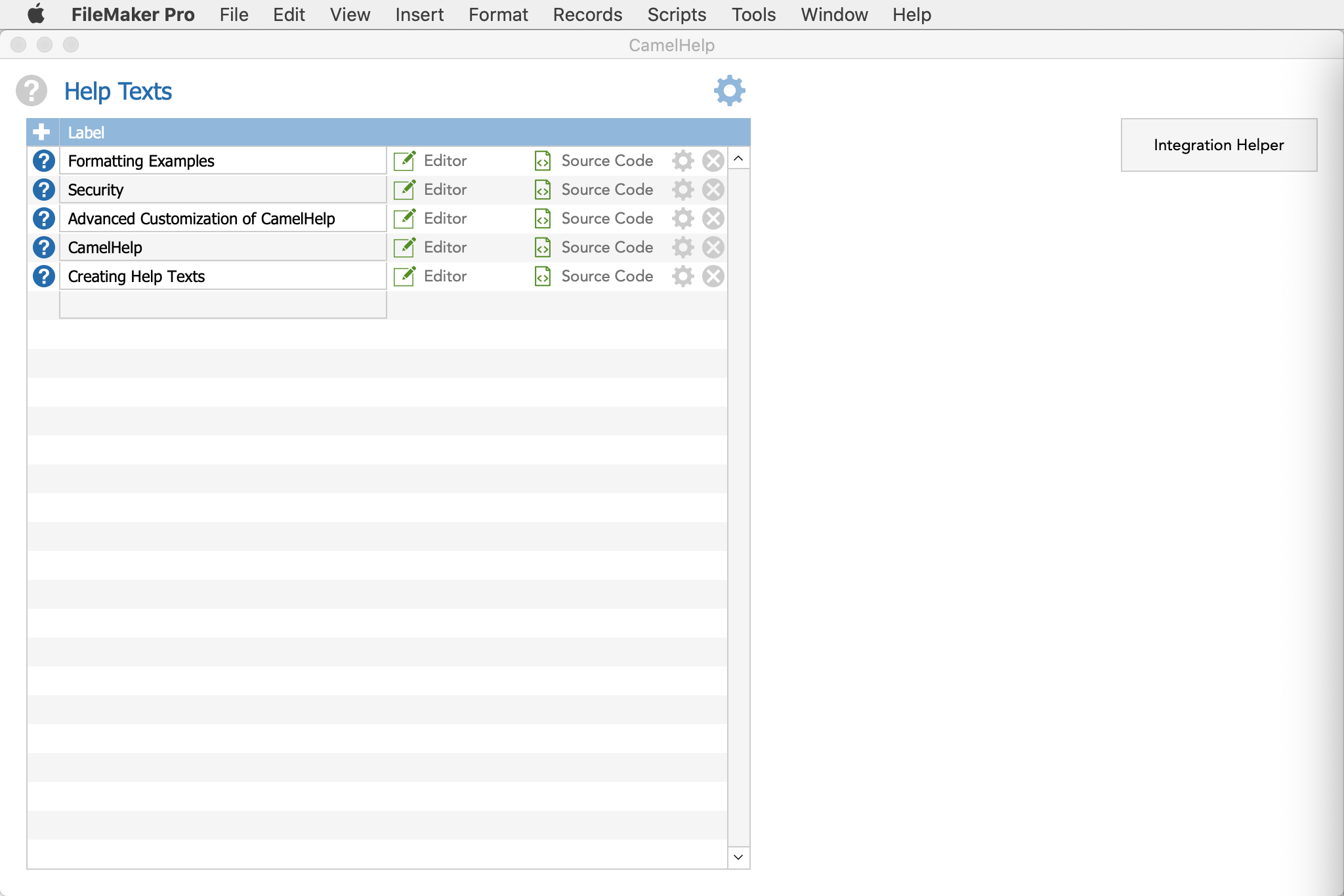Open settings gear for CamelHelp row

point(683,247)
